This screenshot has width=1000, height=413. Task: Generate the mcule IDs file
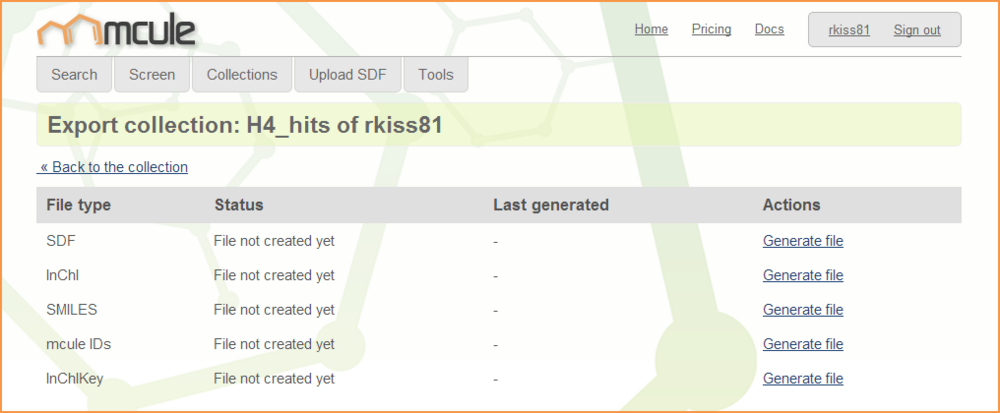[x=803, y=344]
